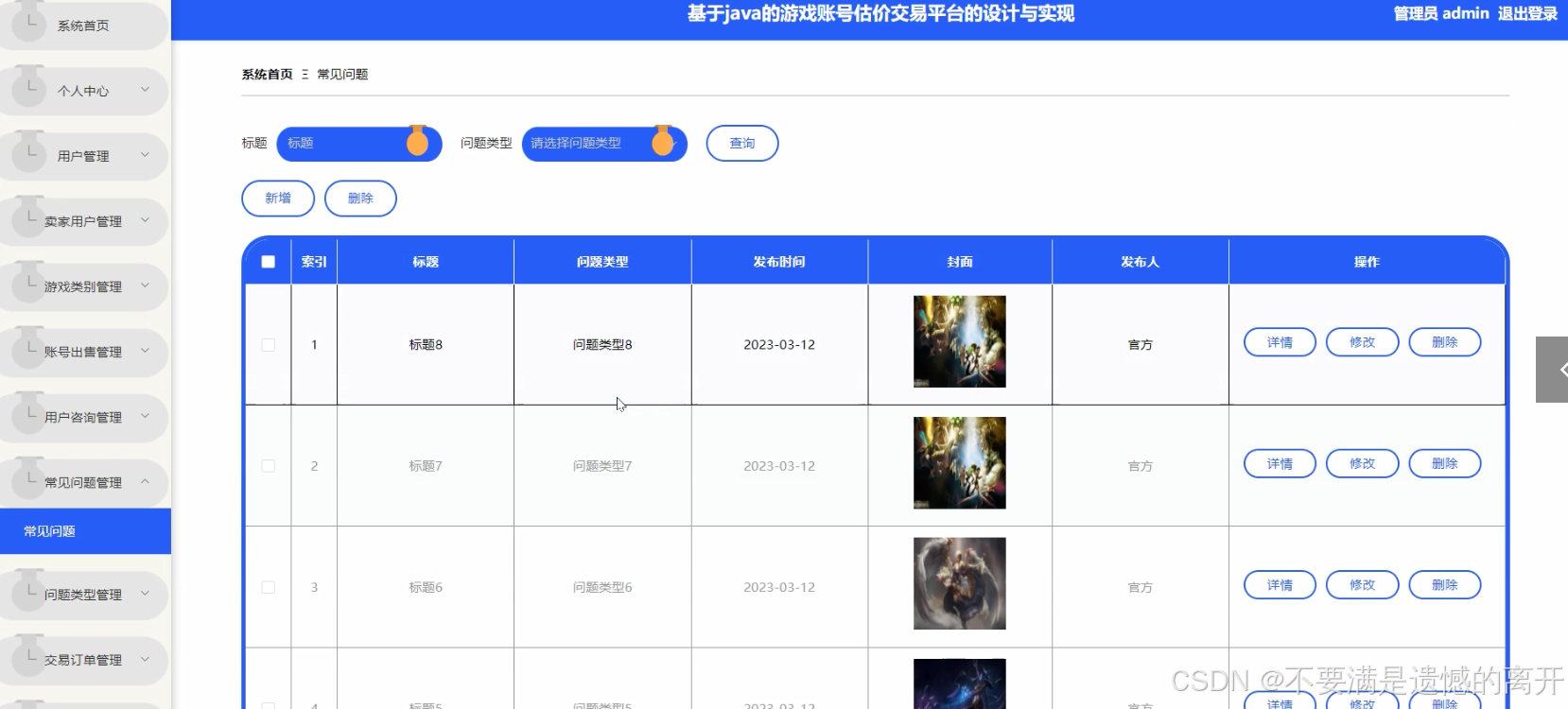Open cover thumbnail for row 标题8
This screenshot has height=709, width=1568.
[x=959, y=341]
